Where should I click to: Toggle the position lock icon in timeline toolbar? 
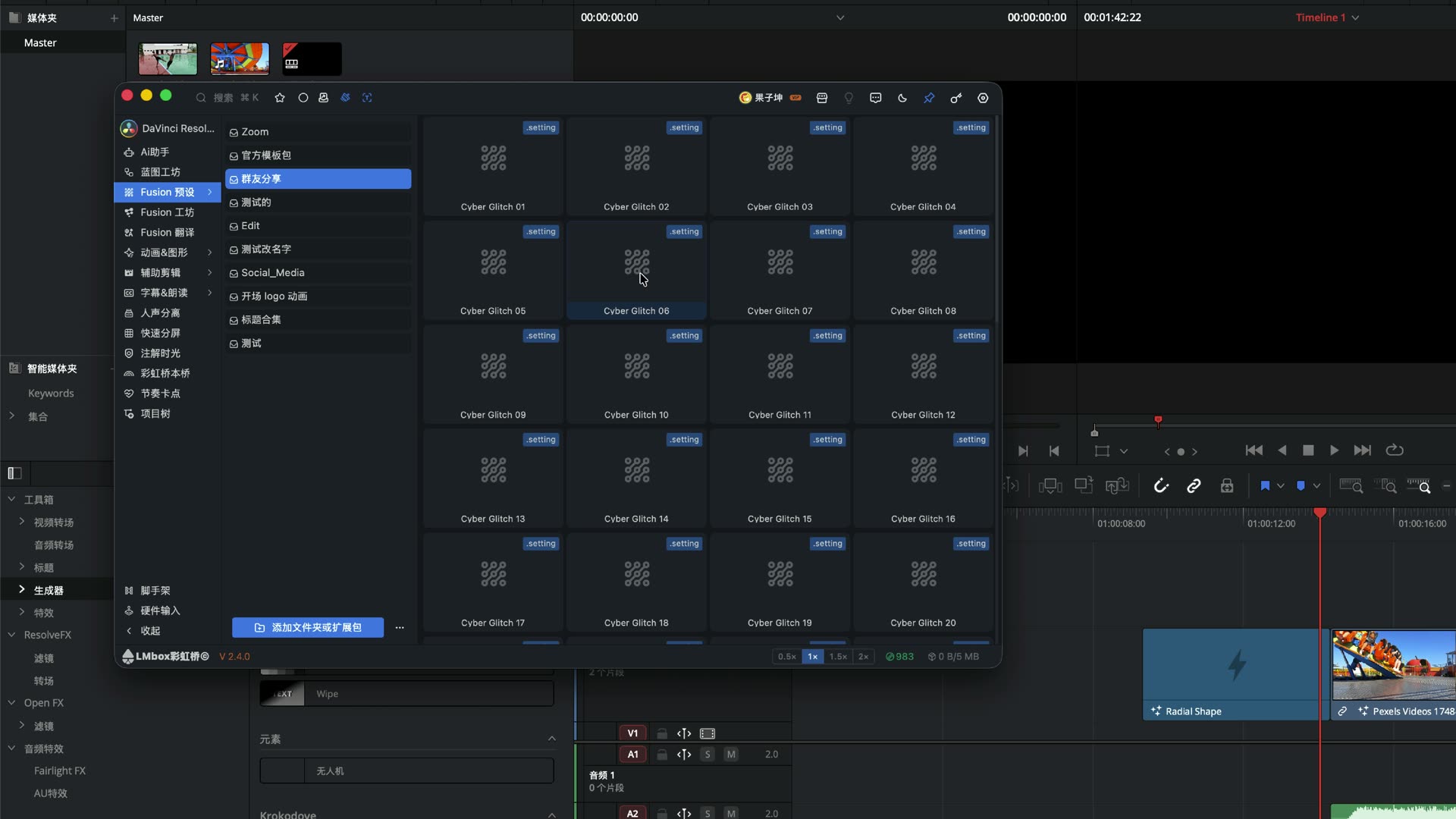tap(1227, 486)
